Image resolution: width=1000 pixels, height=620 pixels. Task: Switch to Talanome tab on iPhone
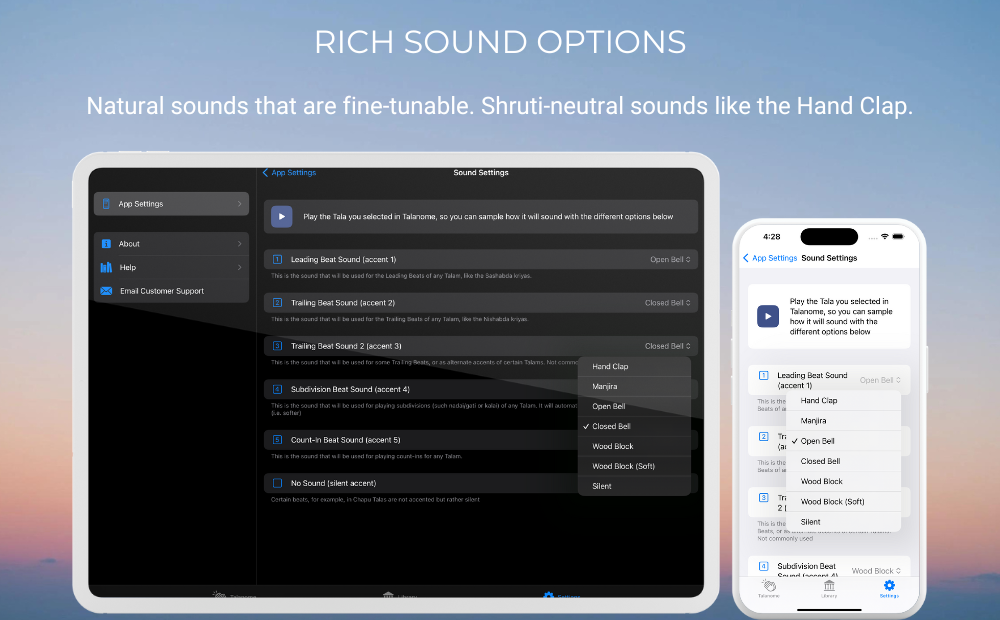(x=768, y=589)
